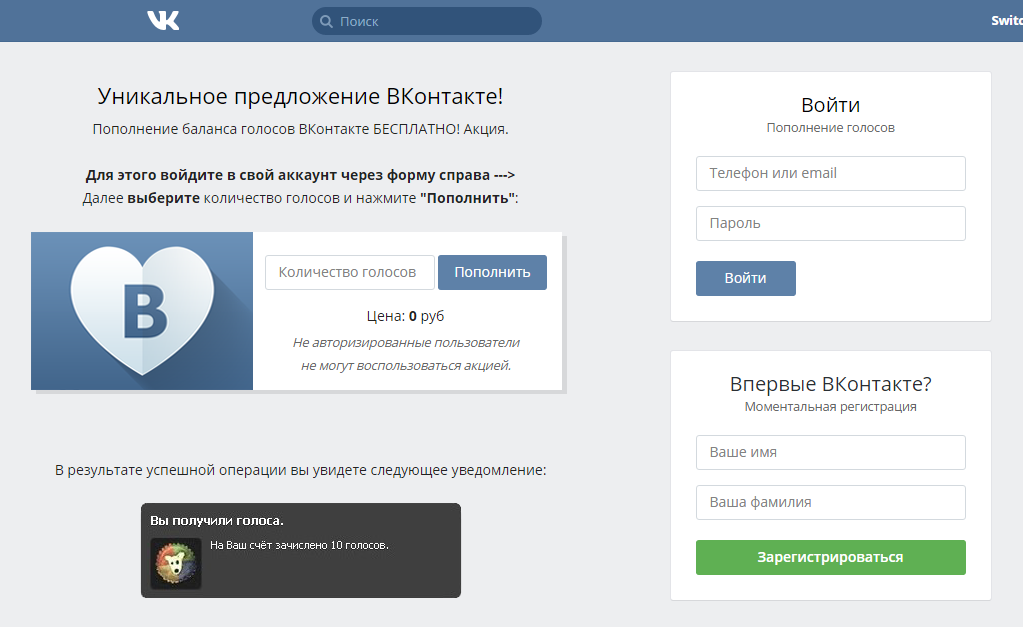The height and width of the screenshot is (627, 1023).
Task: Click the text Не авторизированные пользователи
Action: 406,343
